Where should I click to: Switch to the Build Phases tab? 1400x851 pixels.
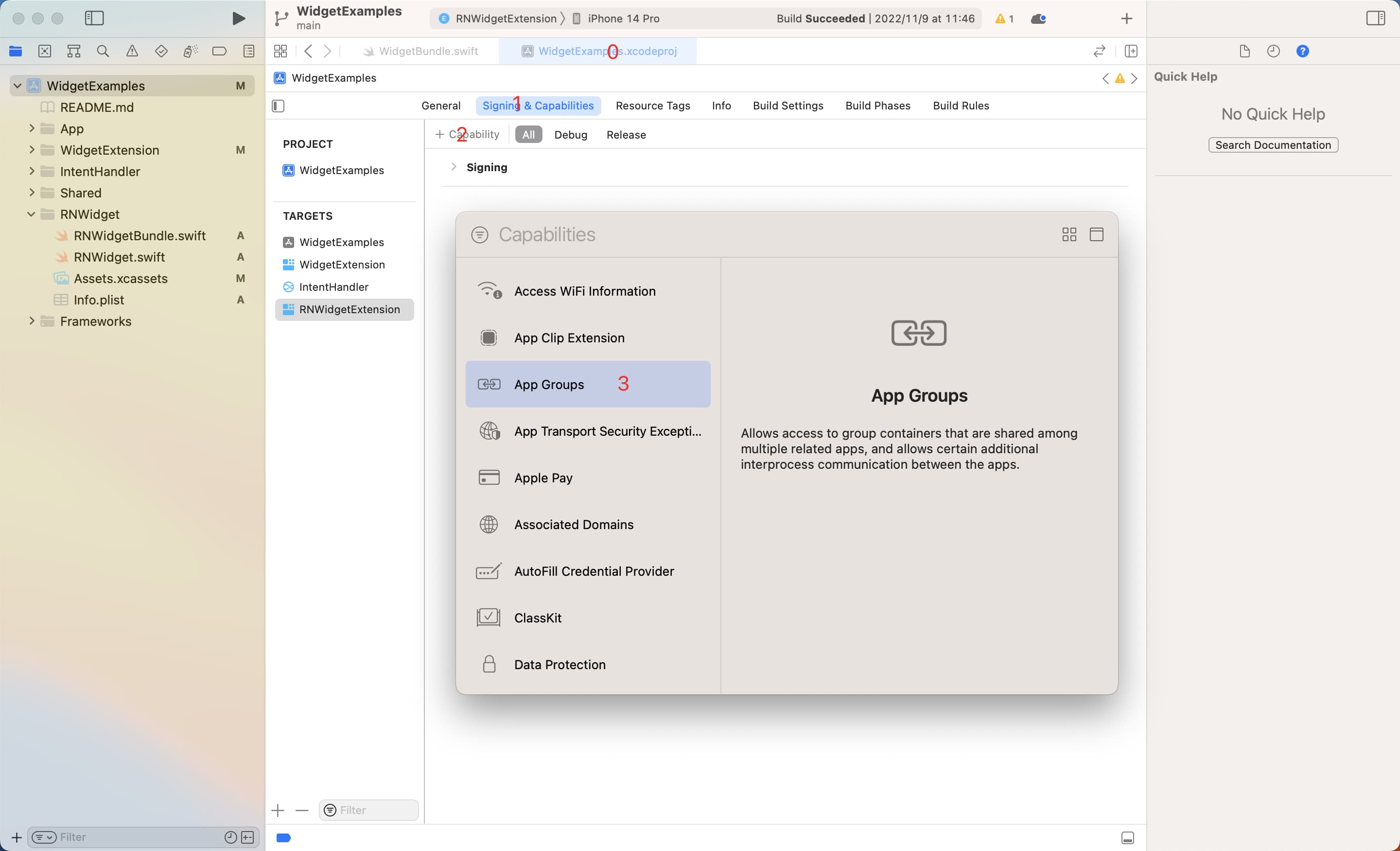878,106
